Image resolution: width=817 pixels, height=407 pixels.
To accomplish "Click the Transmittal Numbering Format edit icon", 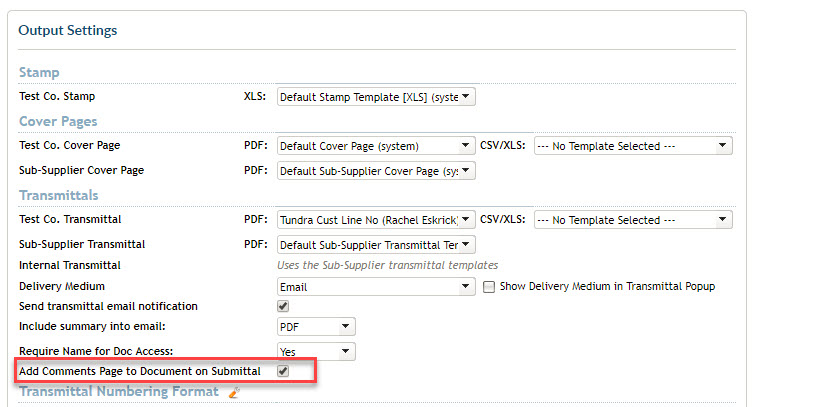I will point(234,392).
